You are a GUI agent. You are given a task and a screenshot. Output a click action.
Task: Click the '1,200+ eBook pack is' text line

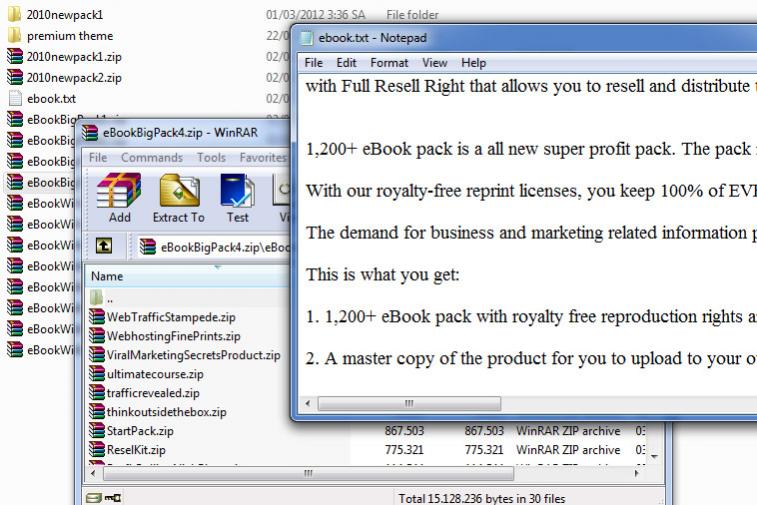click(x=531, y=149)
